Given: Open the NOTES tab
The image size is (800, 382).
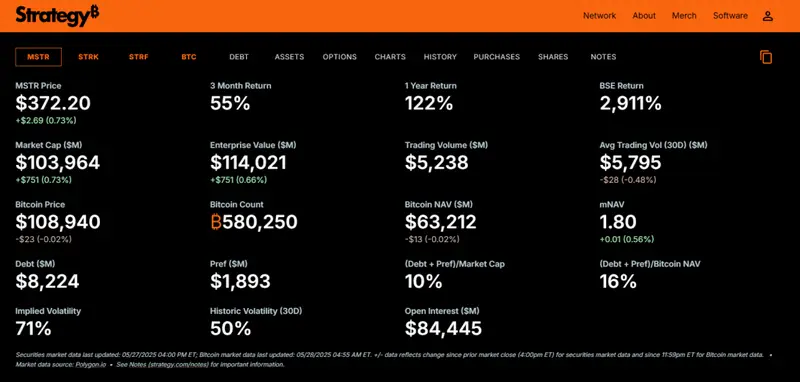Looking at the screenshot, I should [x=603, y=57].
